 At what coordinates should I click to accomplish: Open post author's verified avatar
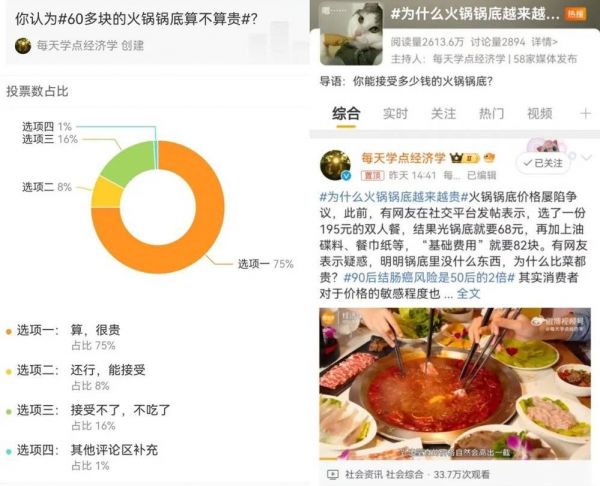tap(336, 165)
